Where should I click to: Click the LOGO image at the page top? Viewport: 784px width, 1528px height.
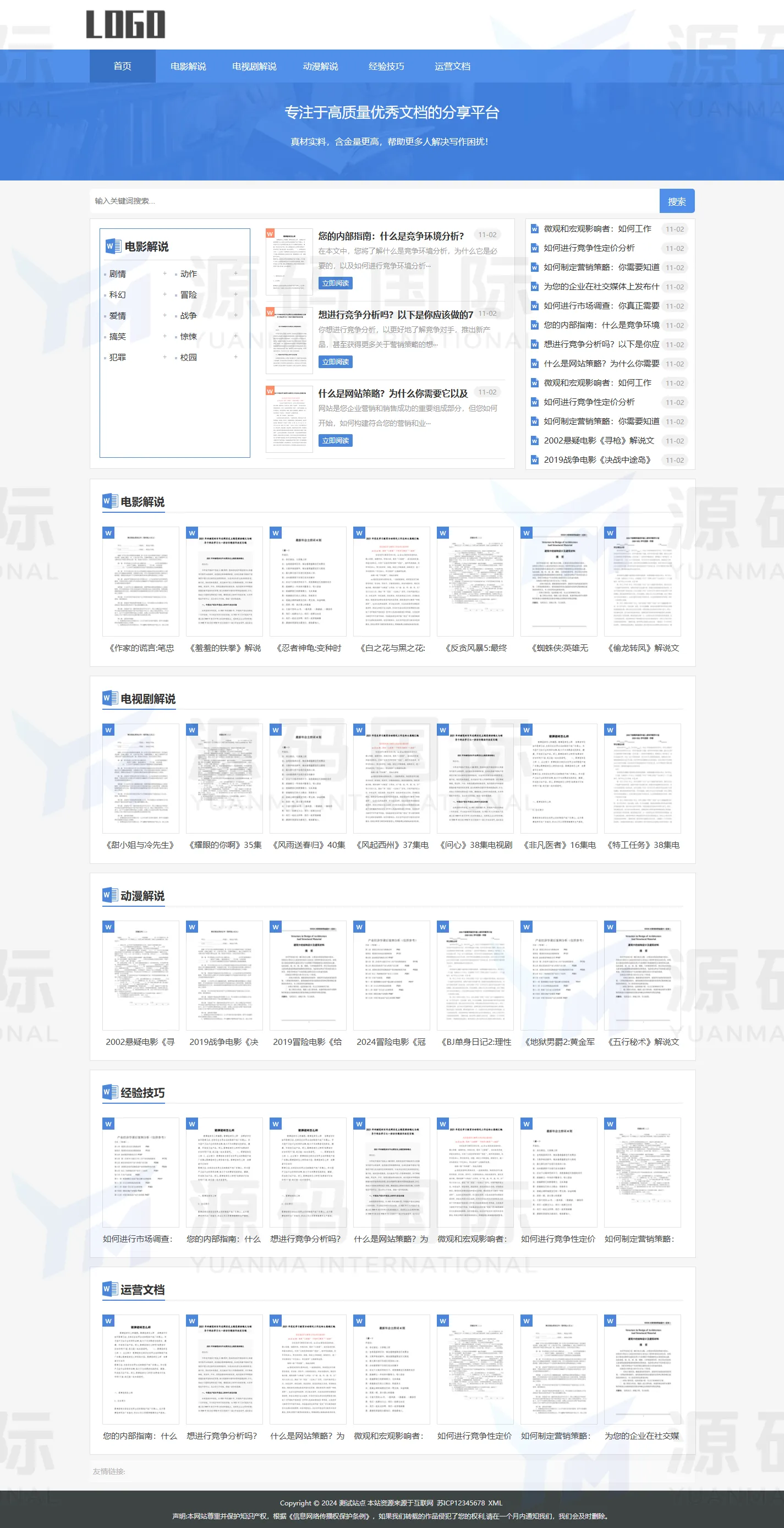[126, 24]
